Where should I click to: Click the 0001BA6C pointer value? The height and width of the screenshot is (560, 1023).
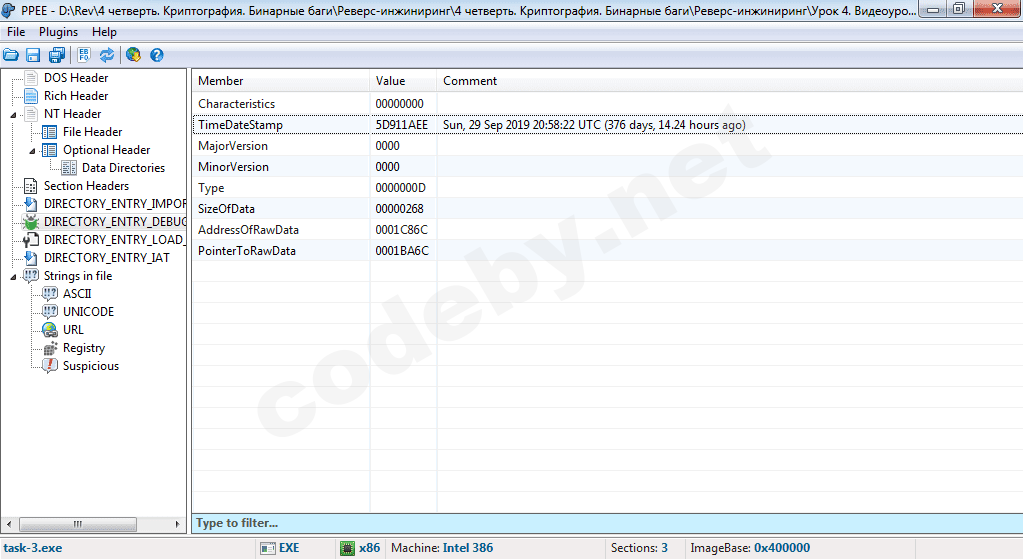pos(402,251)
